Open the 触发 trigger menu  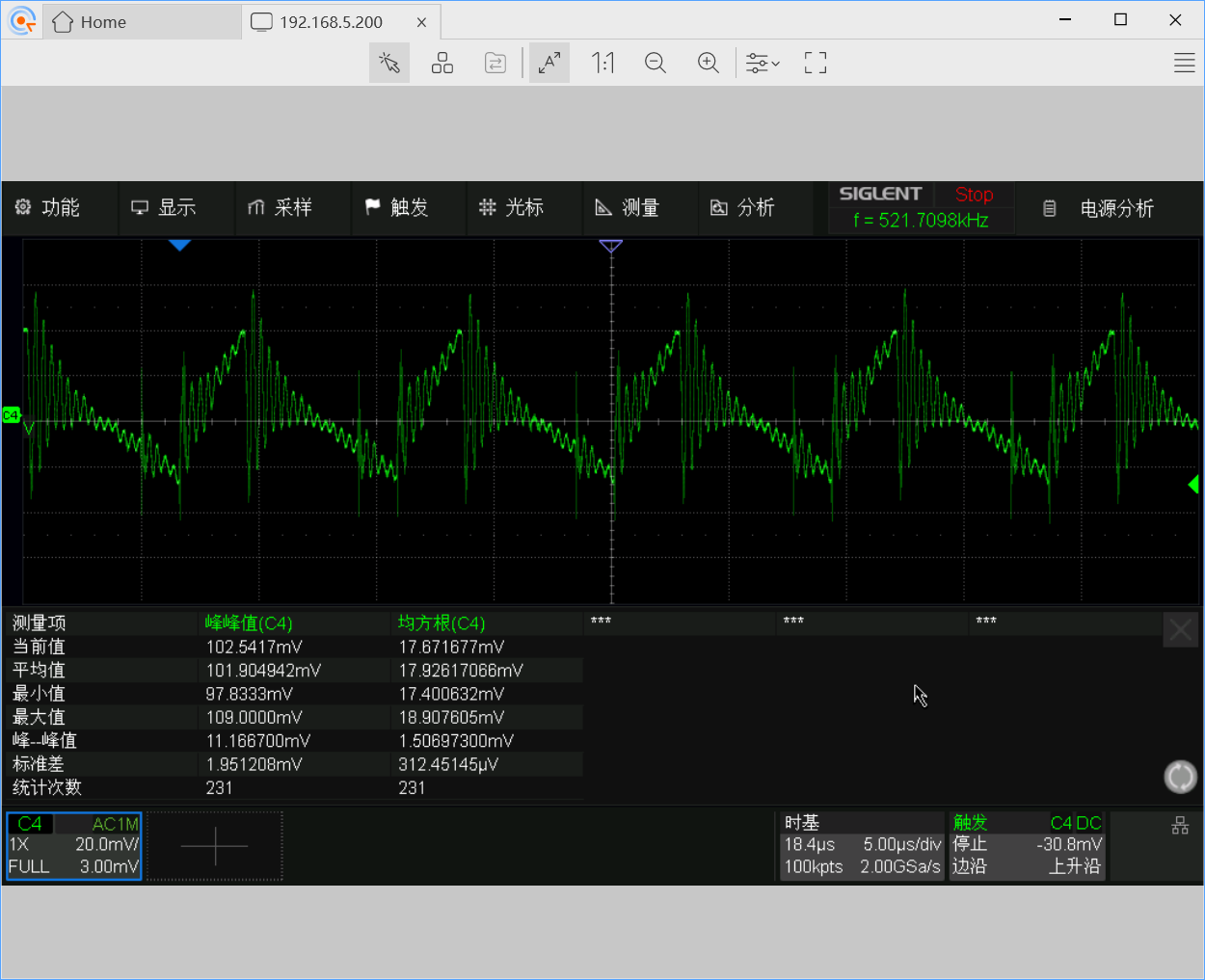tap(397, 208)
